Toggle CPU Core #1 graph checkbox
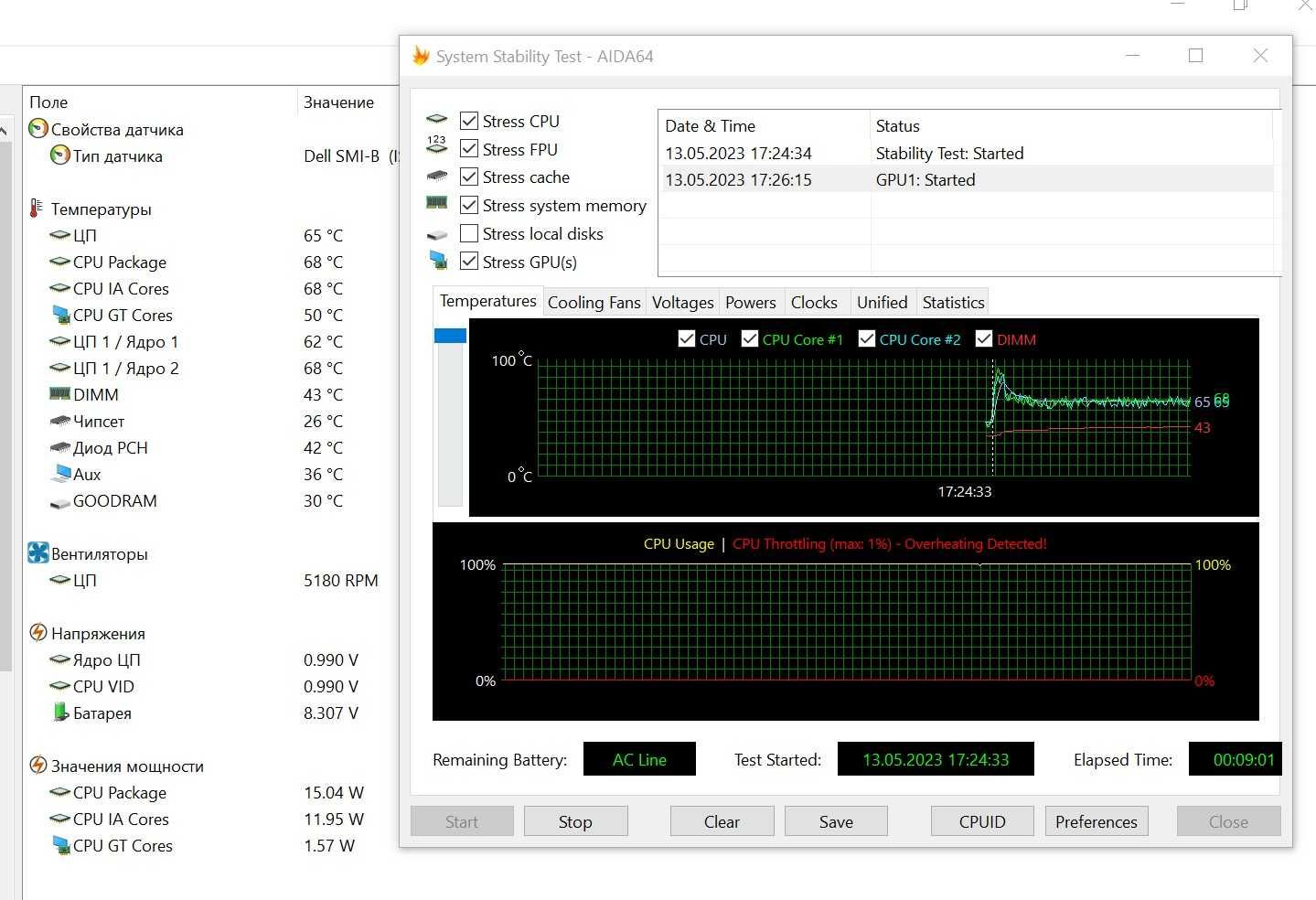The width and height of the screenshot is (1316, 900). 750,338
